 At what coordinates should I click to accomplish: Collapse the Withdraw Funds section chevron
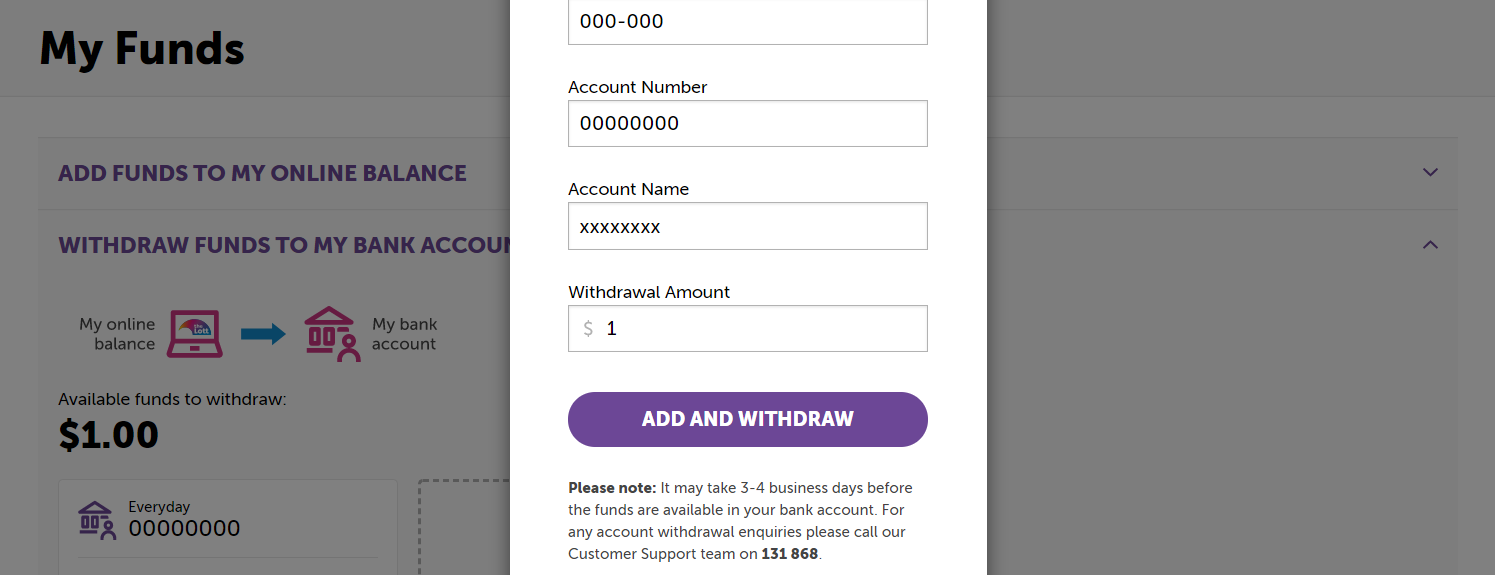click(1430, 244)
